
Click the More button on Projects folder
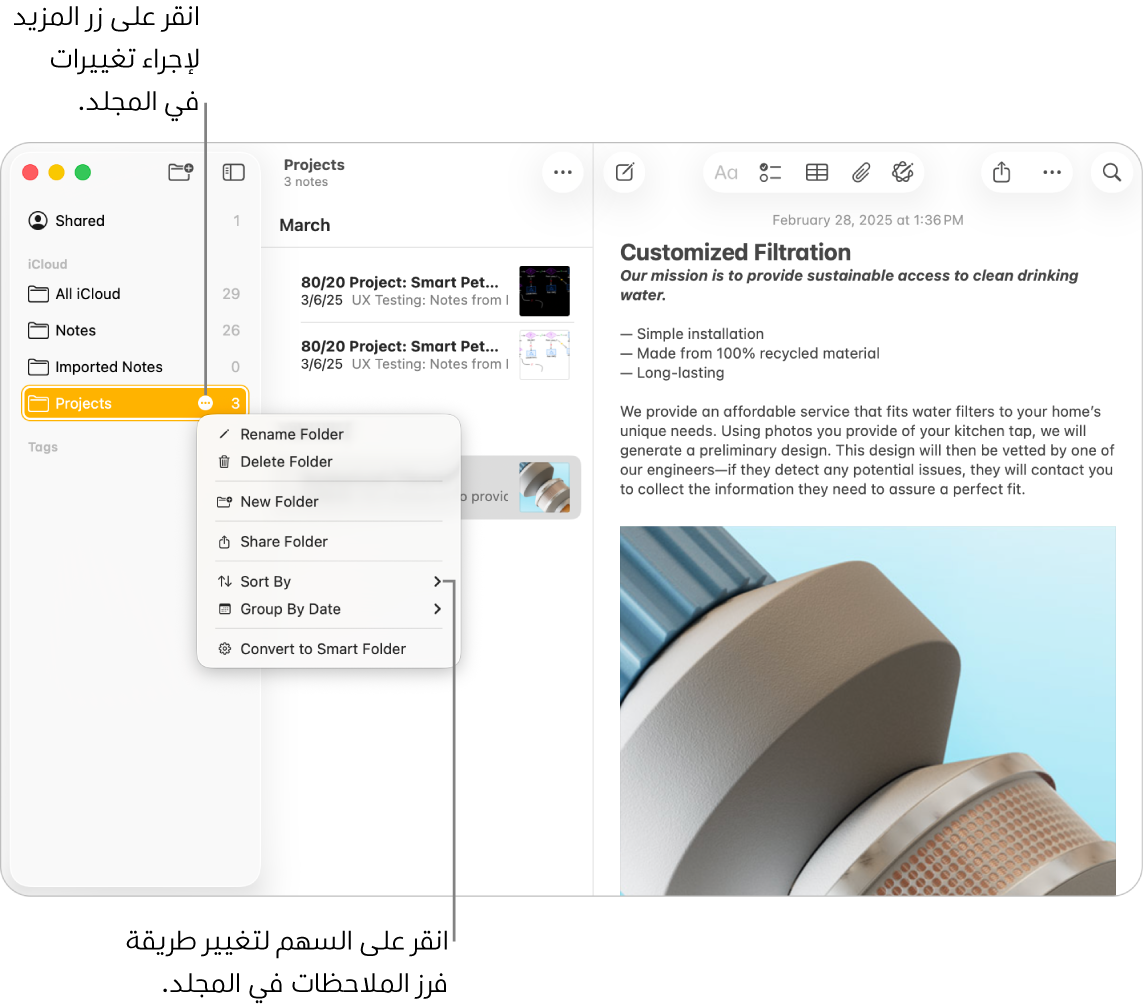[205, 403]
